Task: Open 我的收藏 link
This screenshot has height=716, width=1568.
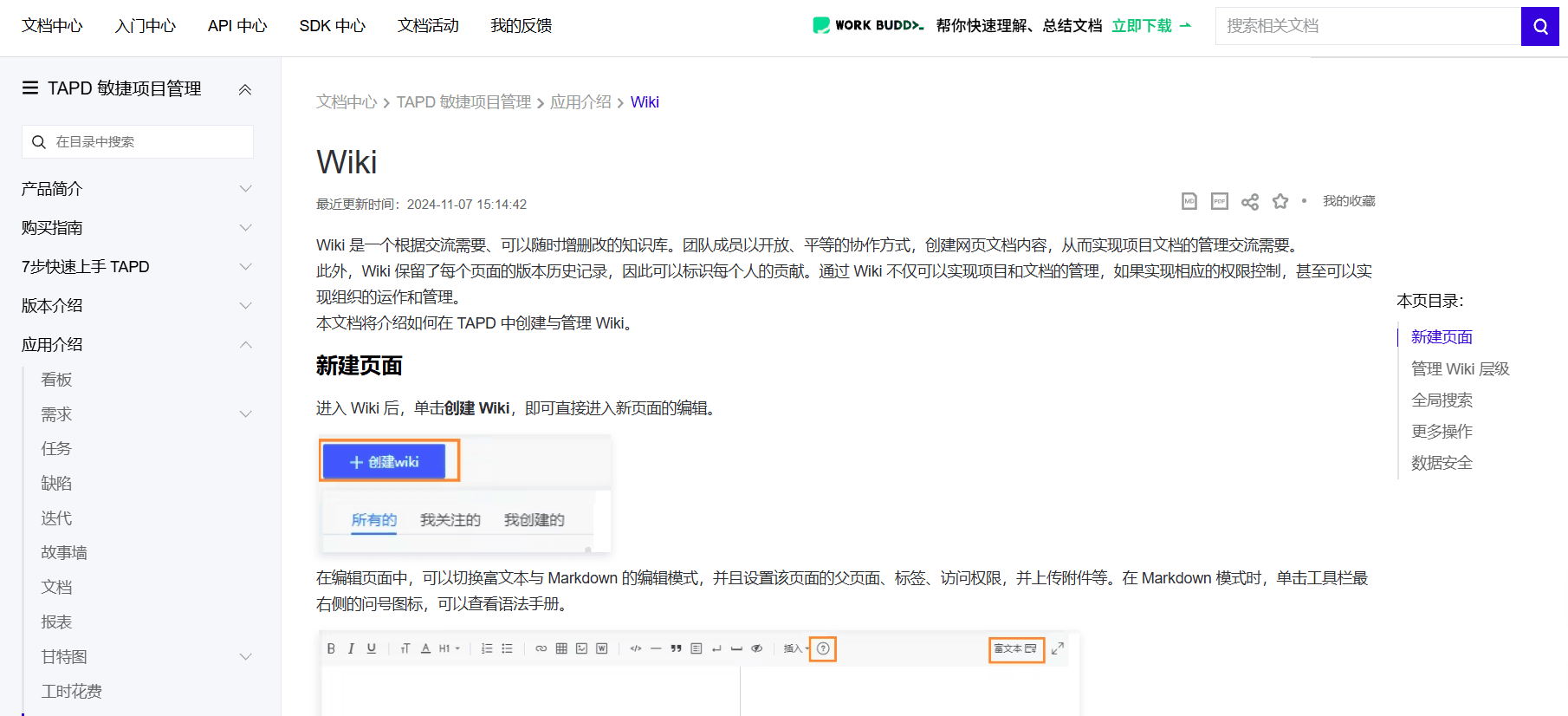Action: pyautogui.click(x=1349, y=201)
